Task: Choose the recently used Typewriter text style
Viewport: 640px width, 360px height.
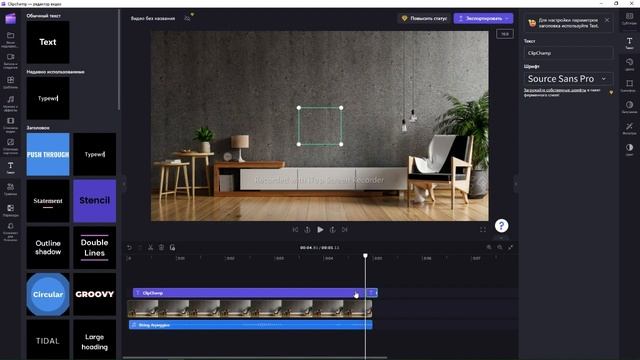Action: (x=48, y=98)
